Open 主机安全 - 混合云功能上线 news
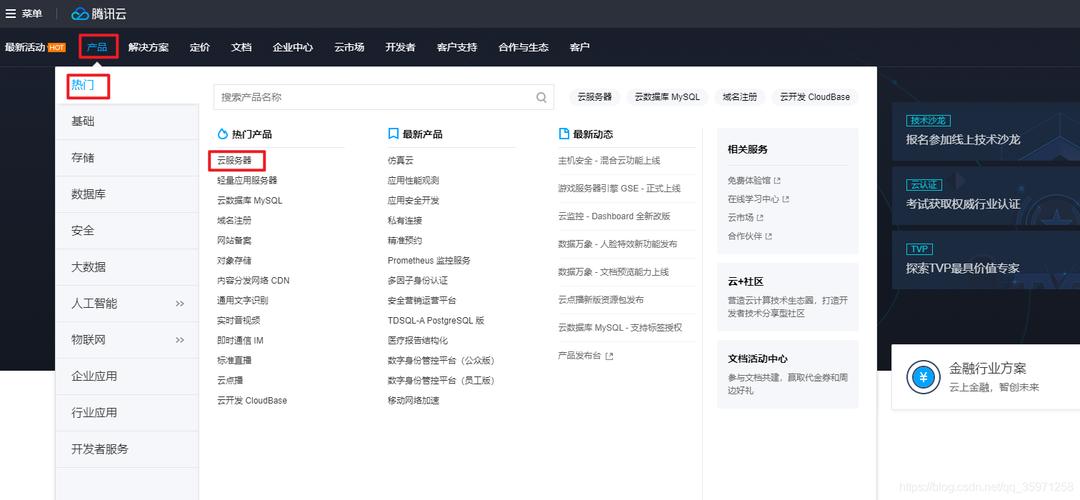This screenshot has width=1080, height=500. (610, 160)
